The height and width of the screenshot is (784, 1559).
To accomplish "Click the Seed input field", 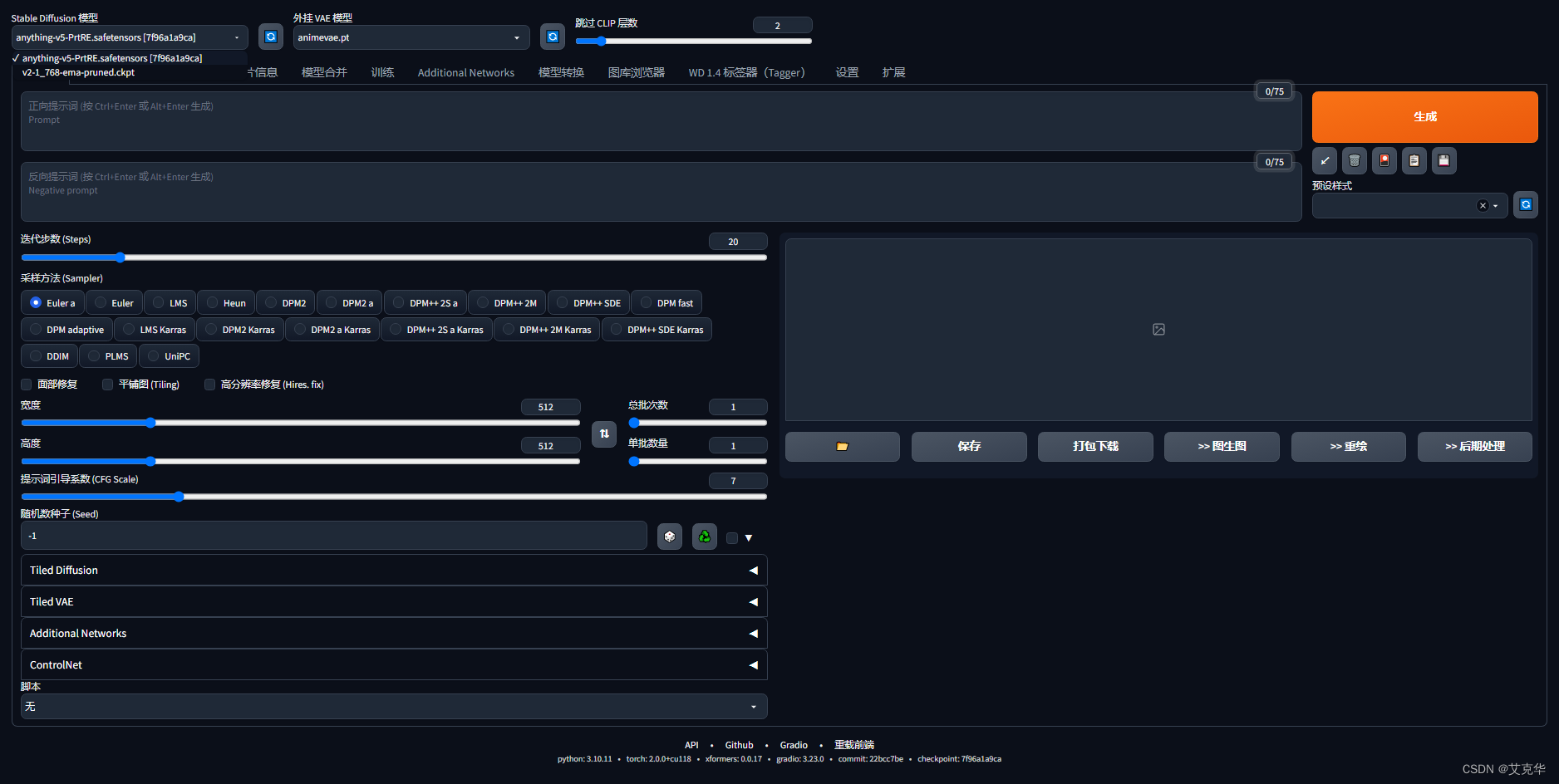I will tap(334, 536).
